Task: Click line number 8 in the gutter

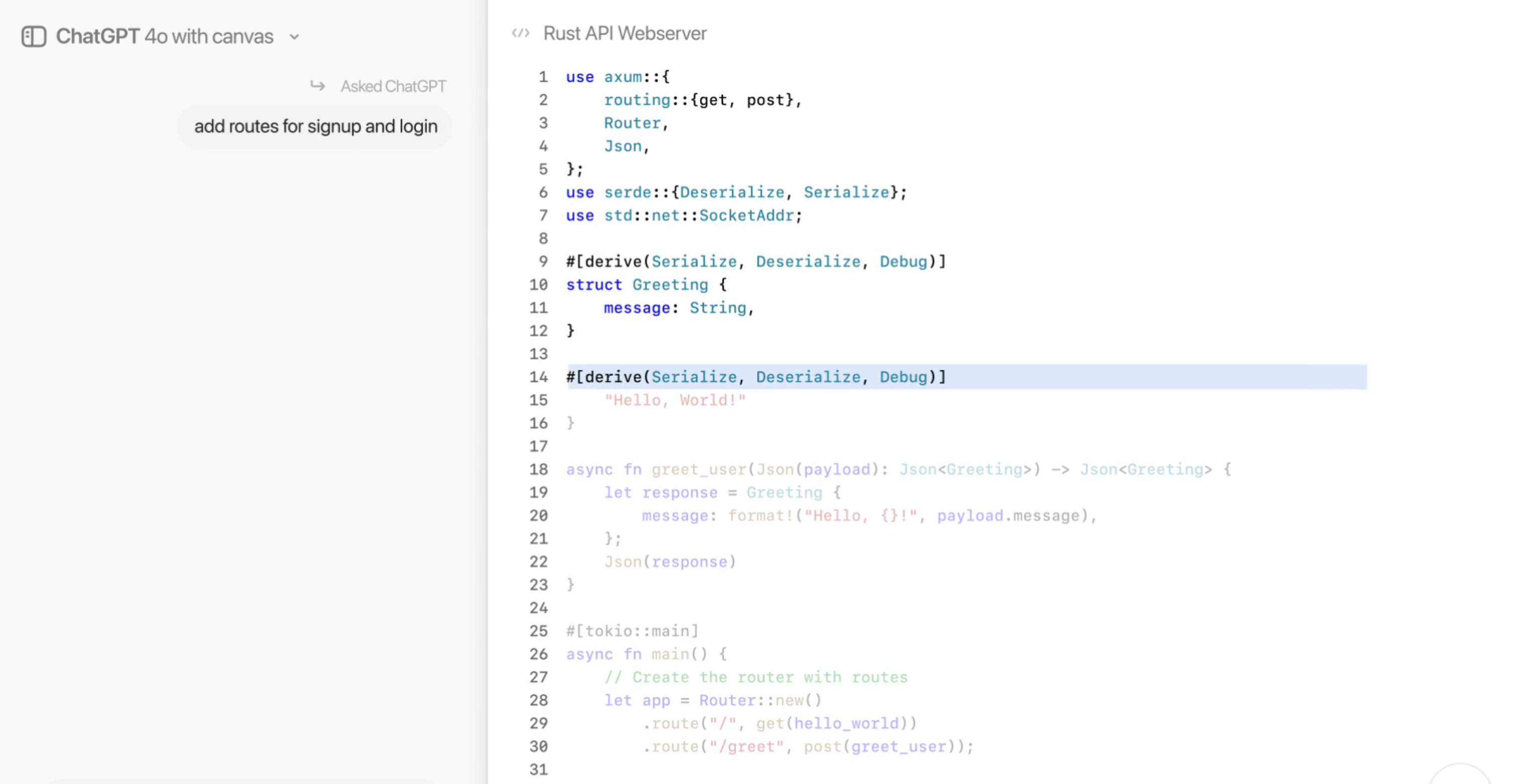Action: pos(543,239)
